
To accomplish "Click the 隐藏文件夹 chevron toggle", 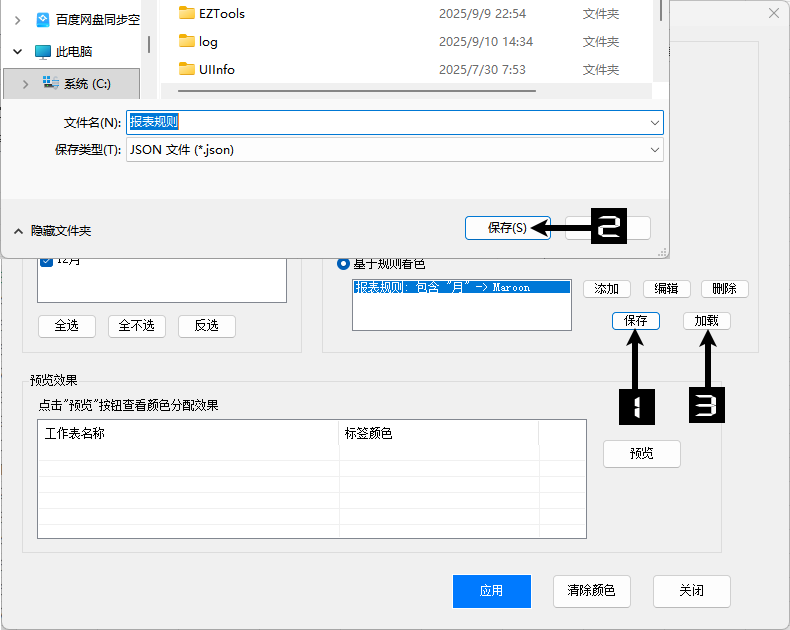I will point(18,230).
